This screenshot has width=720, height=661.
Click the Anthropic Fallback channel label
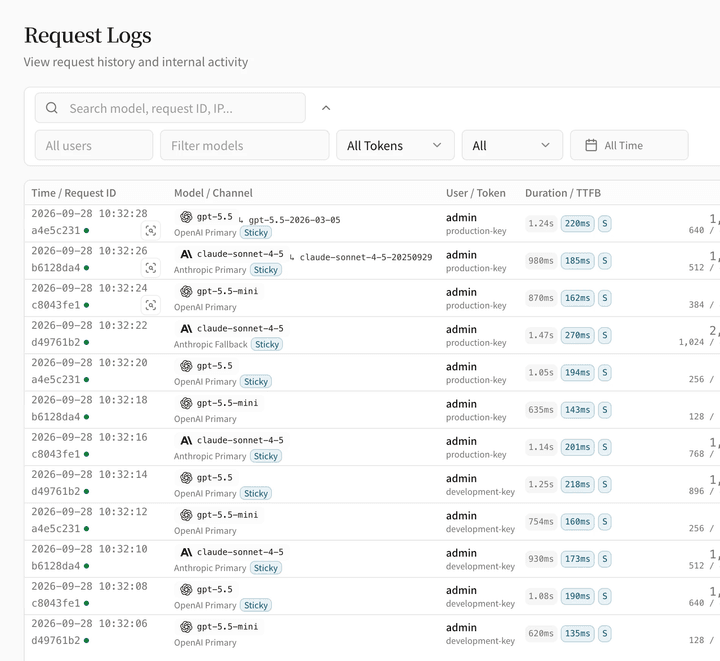click(210, 344)
